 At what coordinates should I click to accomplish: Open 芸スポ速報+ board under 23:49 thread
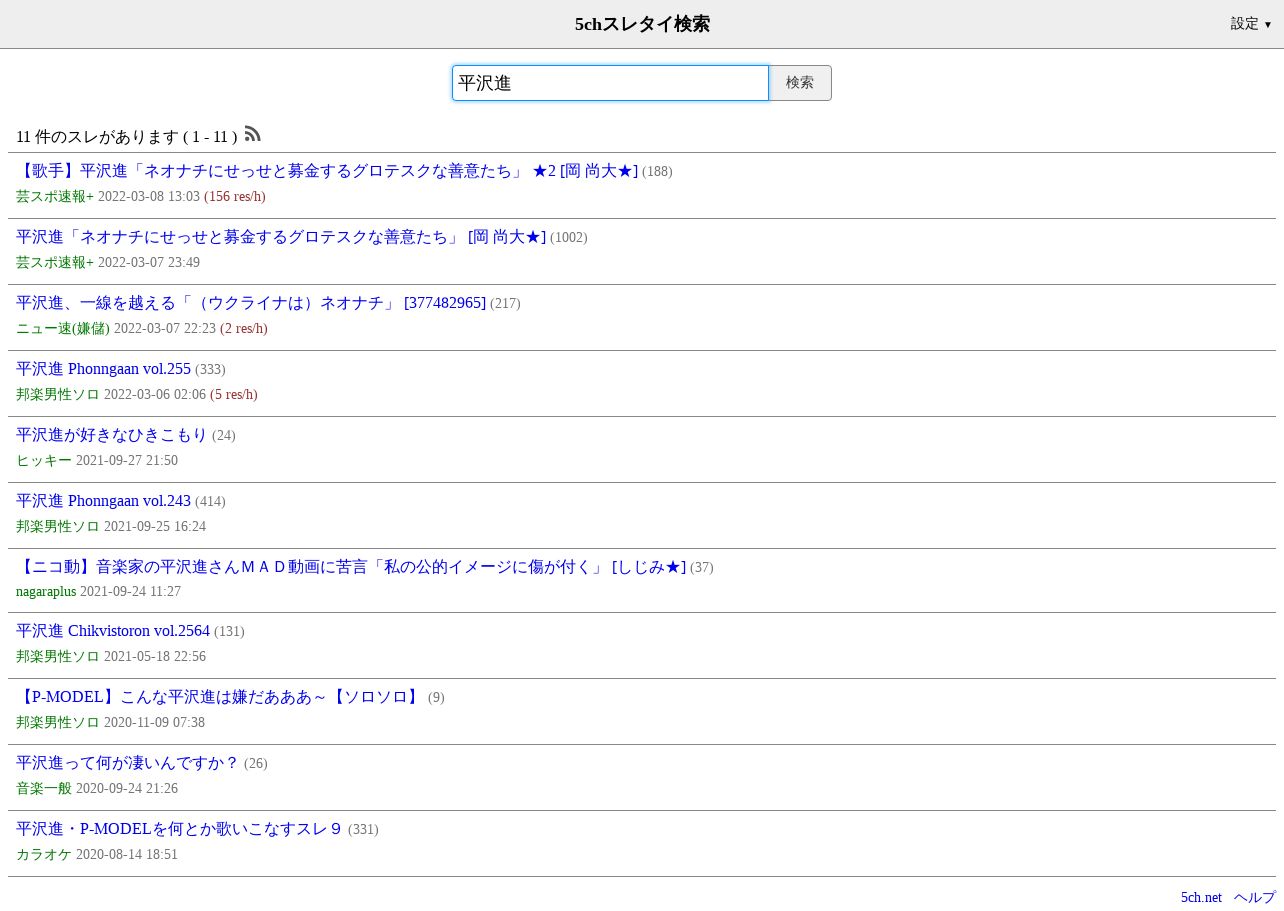55,263
